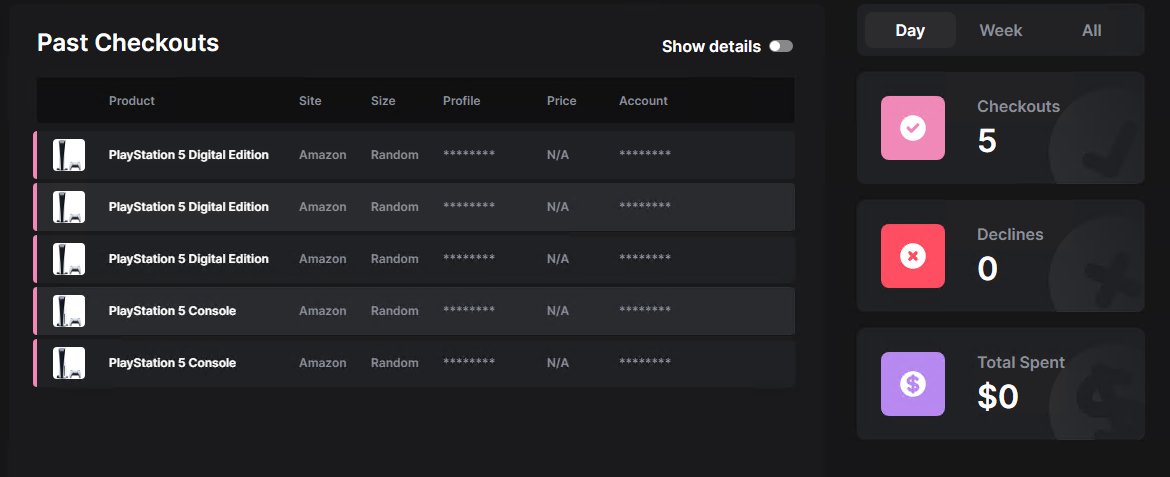Click the Product column header

[132, 101]
